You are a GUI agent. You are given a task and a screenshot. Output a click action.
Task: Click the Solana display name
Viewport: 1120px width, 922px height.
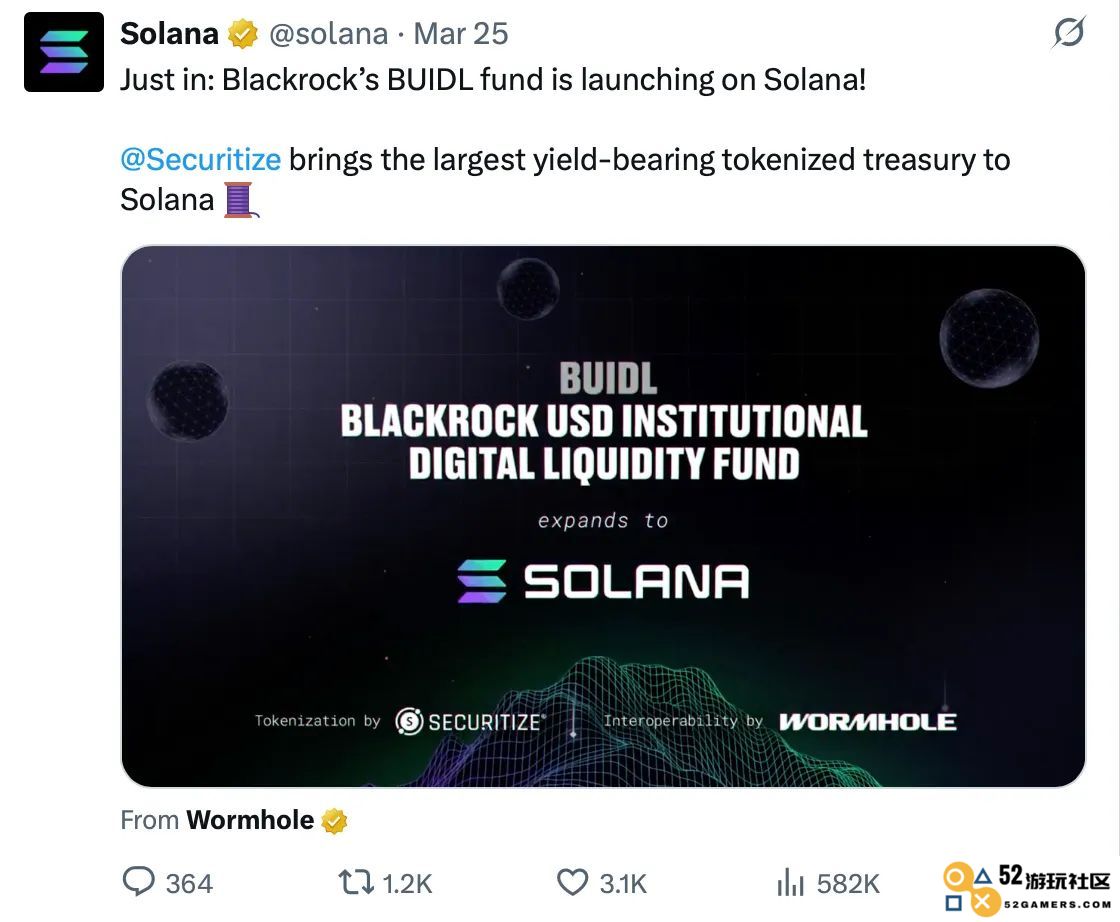(169, 34)
